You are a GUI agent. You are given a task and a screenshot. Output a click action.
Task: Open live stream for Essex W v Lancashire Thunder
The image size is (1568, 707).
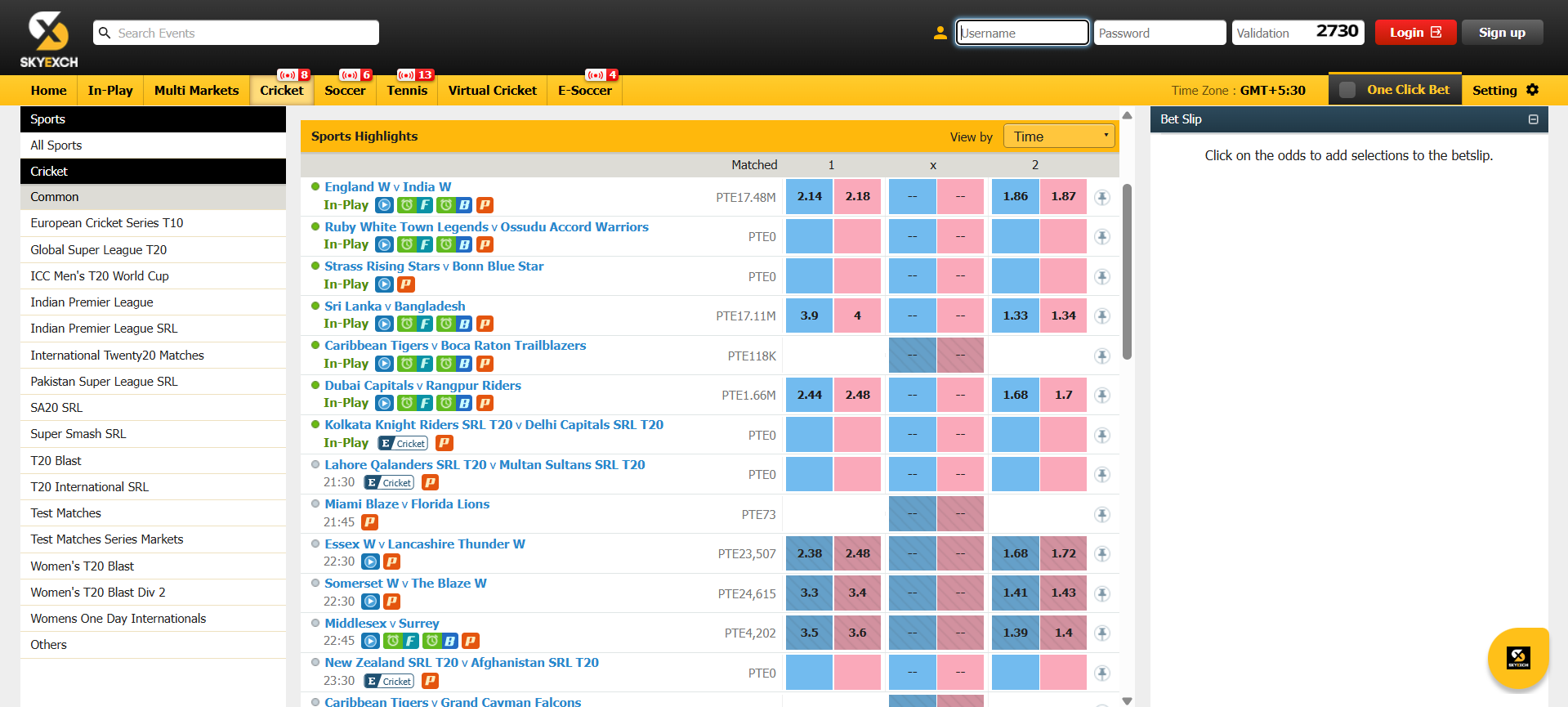point(370,562)
